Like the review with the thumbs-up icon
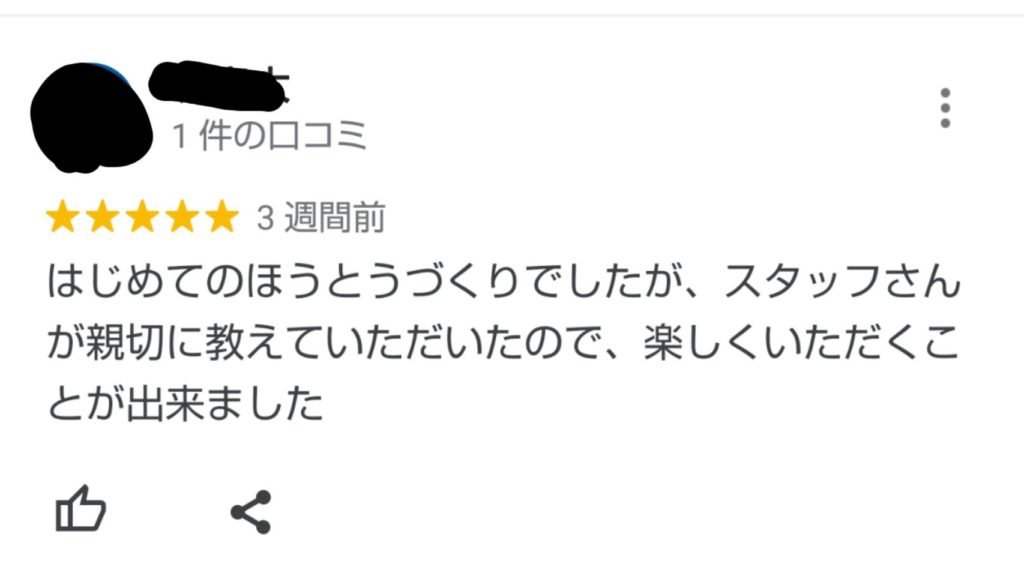This screenshot has width=1024, height=576. pyautogui.click(x=80, y=509)
